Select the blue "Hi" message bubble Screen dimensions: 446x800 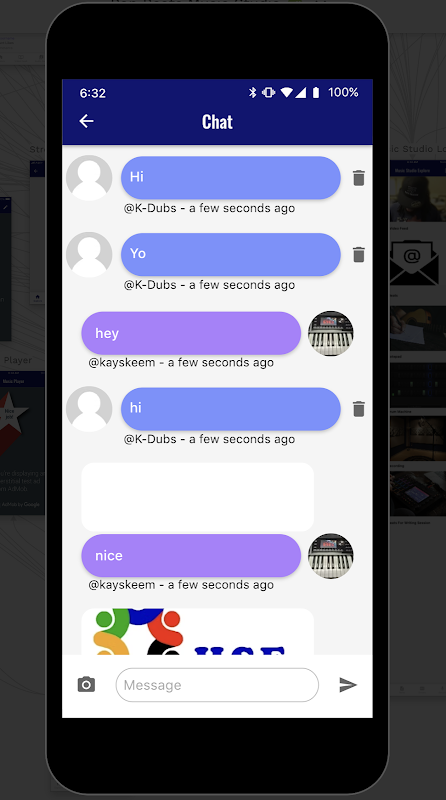pyautogui.click(x=231, y=178)
